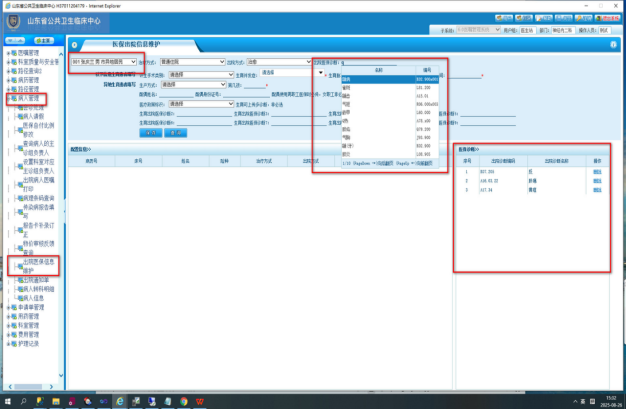
Task: Click the help icon in panel header
Action: click(x=612, y=45)
